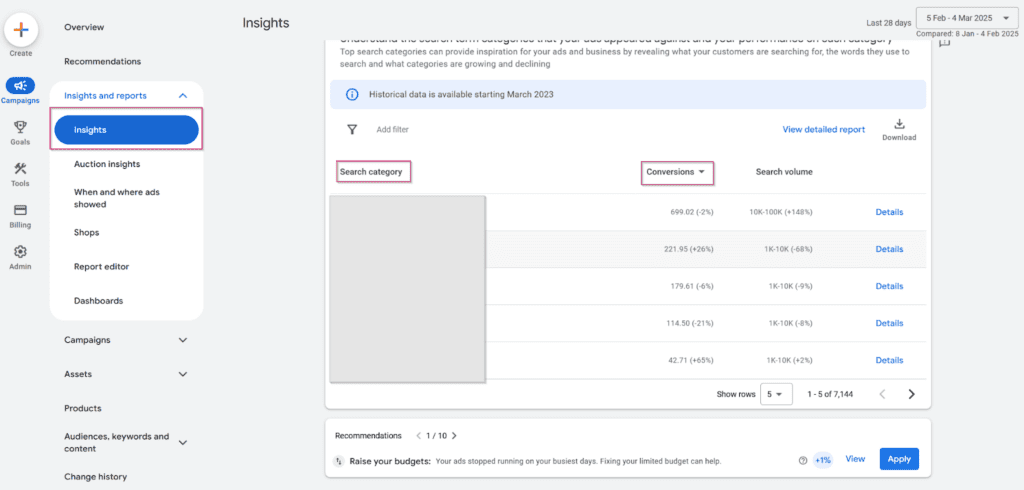Image resolution: width=1024 pixels, height=490 pixels.
Task: Sort by Conversions column arrow
Action: click(702, 172)
